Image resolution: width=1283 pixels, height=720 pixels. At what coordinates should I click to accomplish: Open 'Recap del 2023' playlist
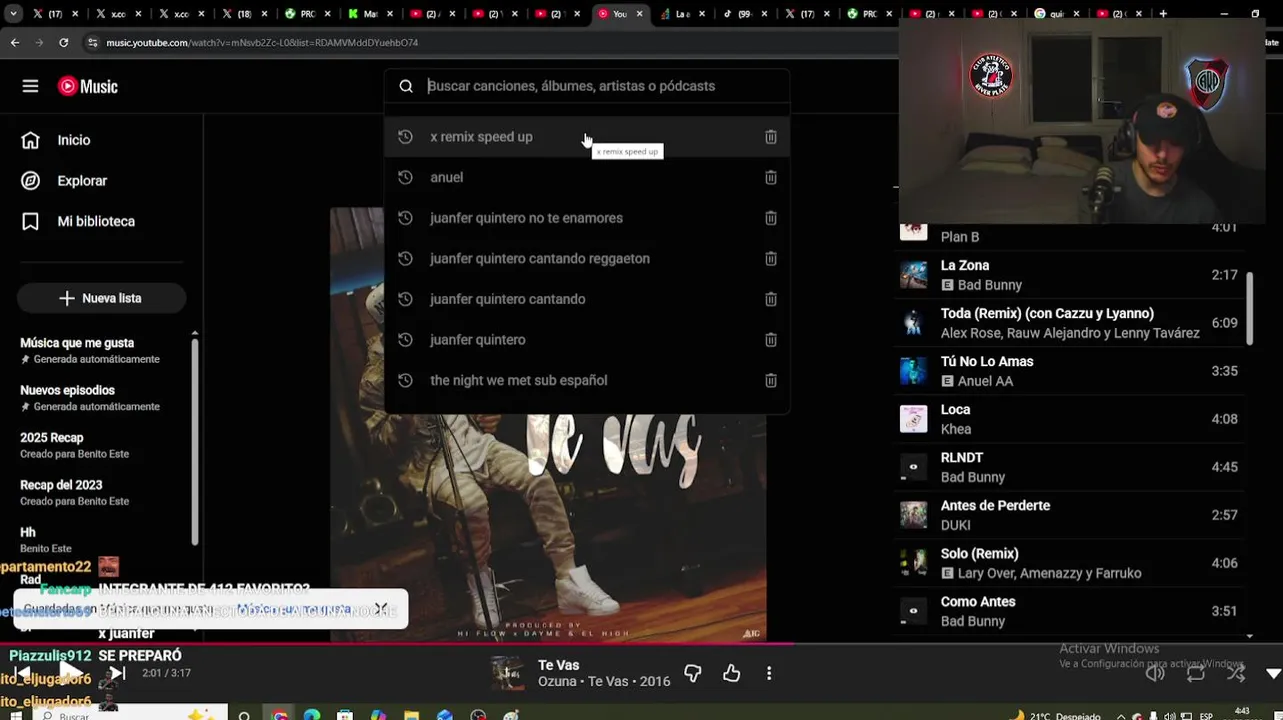tap(98, 492)
